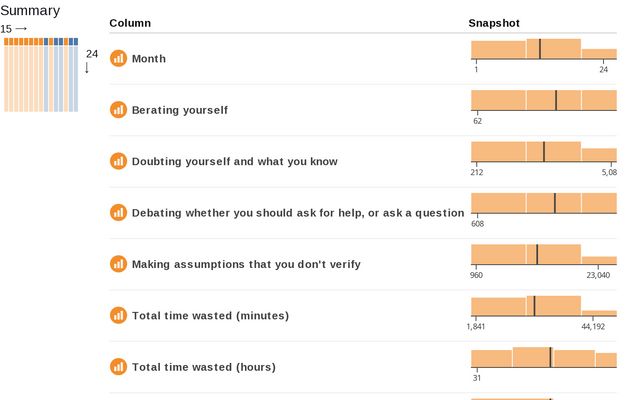This screenshot has height=400, width=640.
Task: Select the Berating yourself column label
Action: (180, 110)
